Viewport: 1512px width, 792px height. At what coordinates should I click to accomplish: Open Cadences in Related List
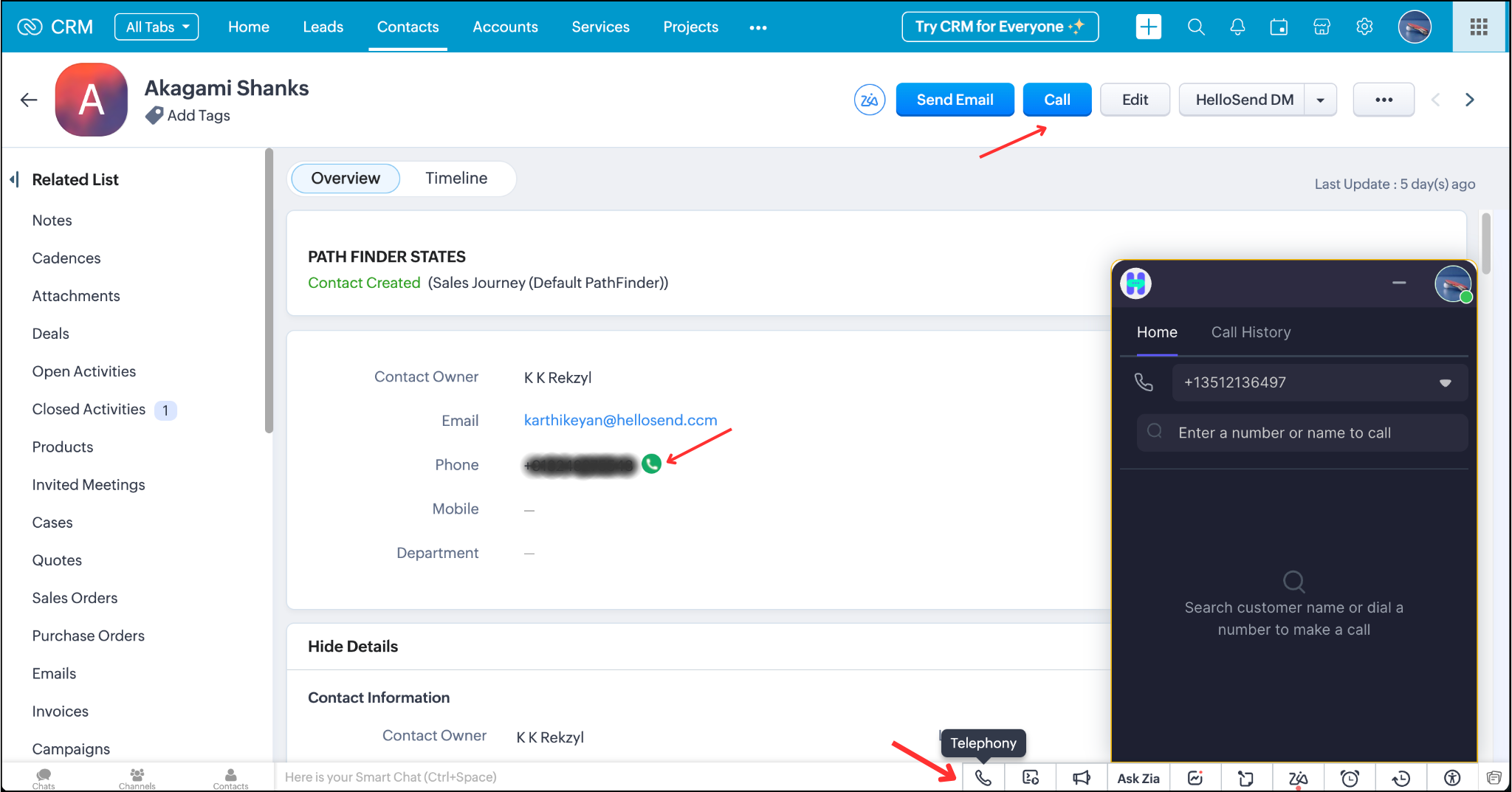66,258
